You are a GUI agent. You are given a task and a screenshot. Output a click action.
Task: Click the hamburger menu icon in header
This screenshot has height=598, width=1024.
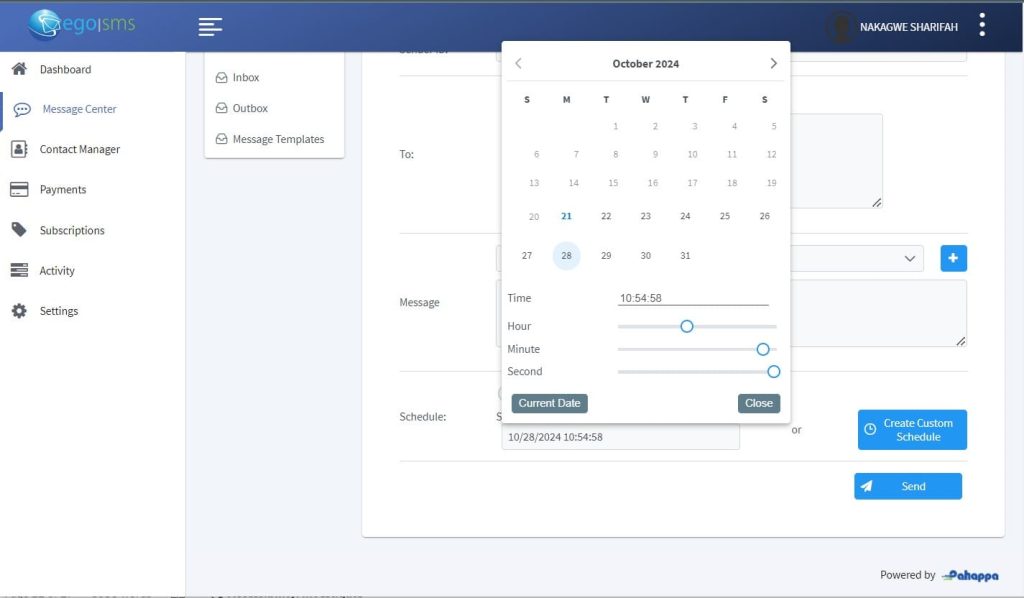(x=210, y=27)
